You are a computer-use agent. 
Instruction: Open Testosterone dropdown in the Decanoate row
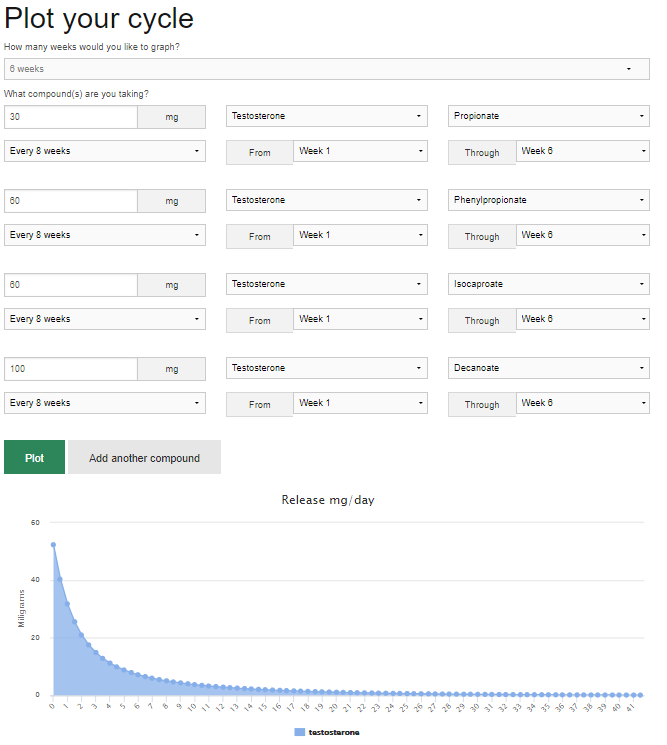[327, 369]
